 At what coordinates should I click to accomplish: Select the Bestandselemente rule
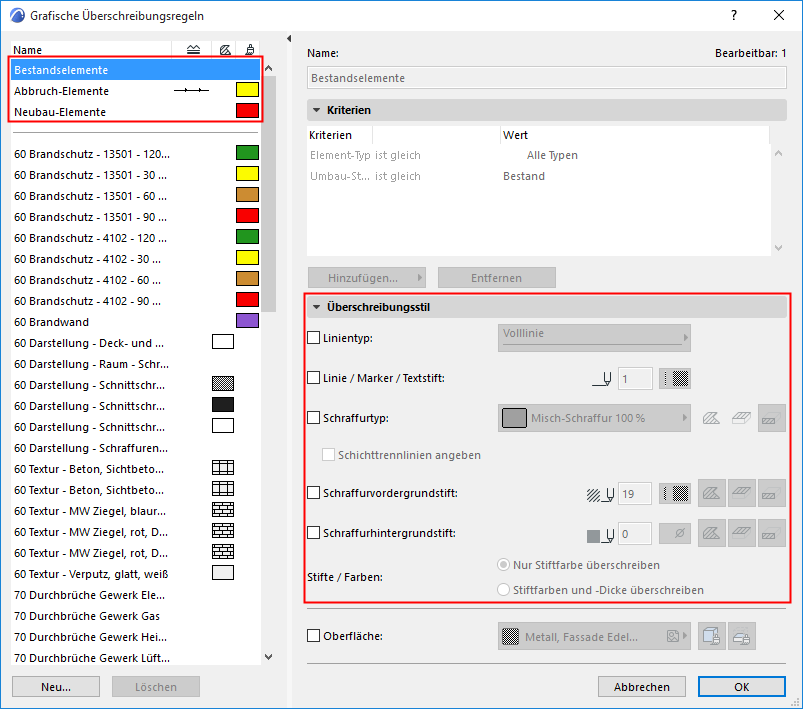pos(135,70)
